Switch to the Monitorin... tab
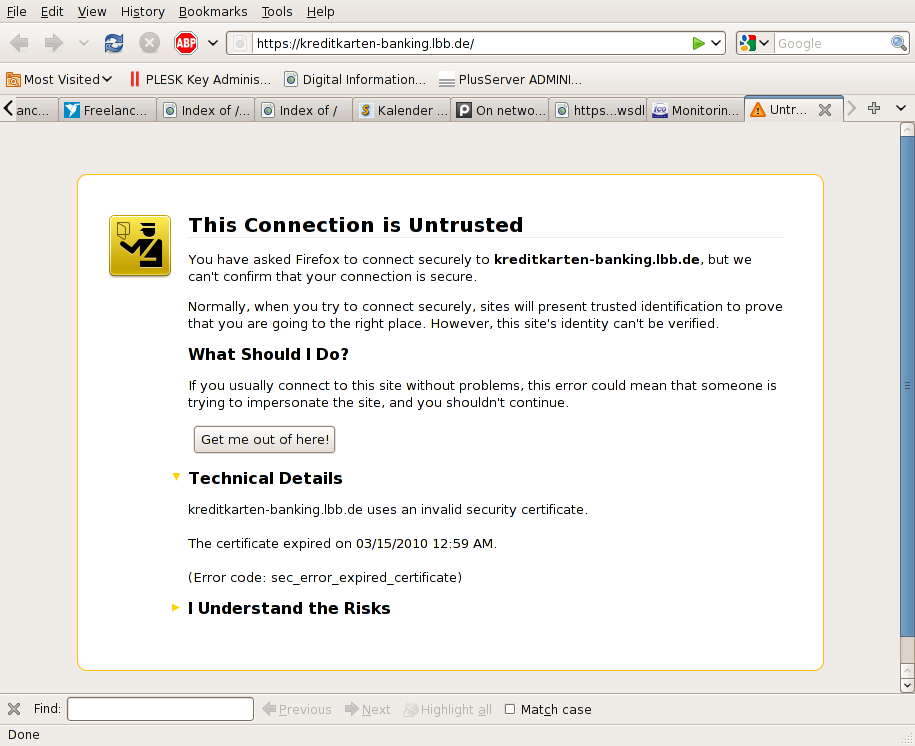The height and width of the screenshot is (746, 915). tap(695, 110)
